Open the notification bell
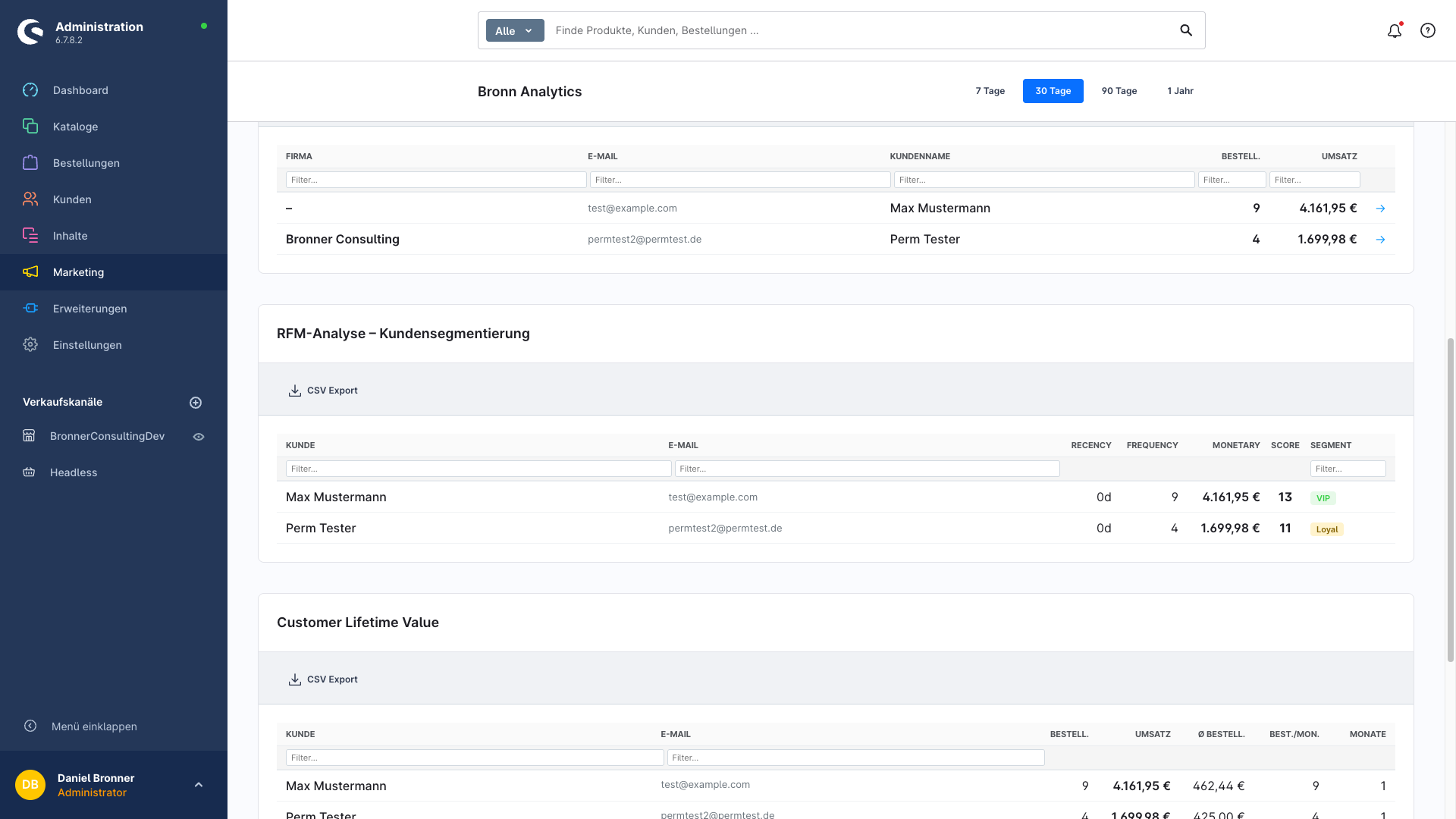1456x819 pixels. [1395, 30]
